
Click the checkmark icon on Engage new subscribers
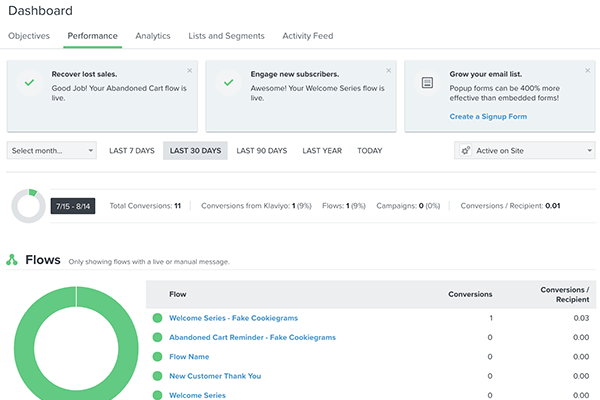[228, 83]
